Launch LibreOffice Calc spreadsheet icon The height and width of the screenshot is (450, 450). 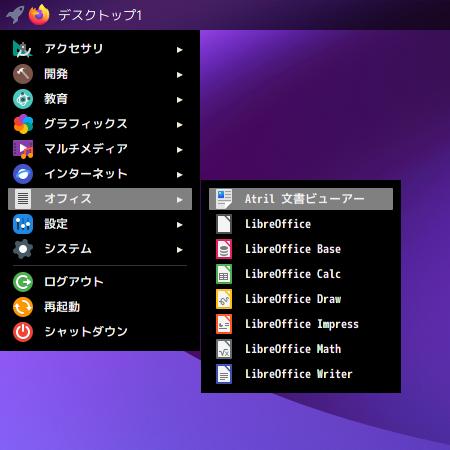coord(224,274)
